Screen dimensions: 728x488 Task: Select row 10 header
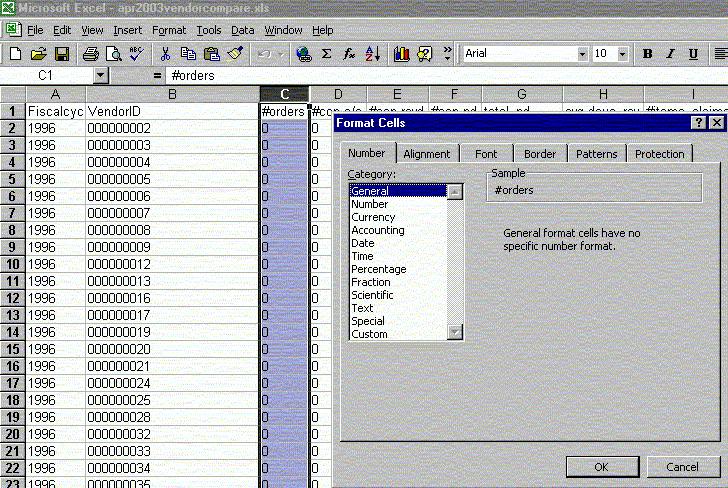tap(13, 264)
